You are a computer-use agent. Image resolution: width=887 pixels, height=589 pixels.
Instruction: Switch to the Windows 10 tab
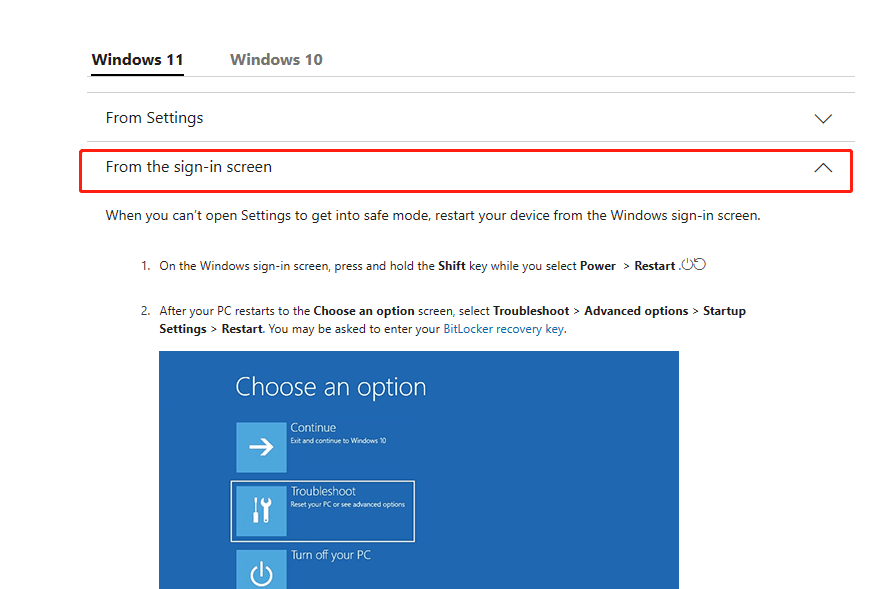tap(276, 60)
